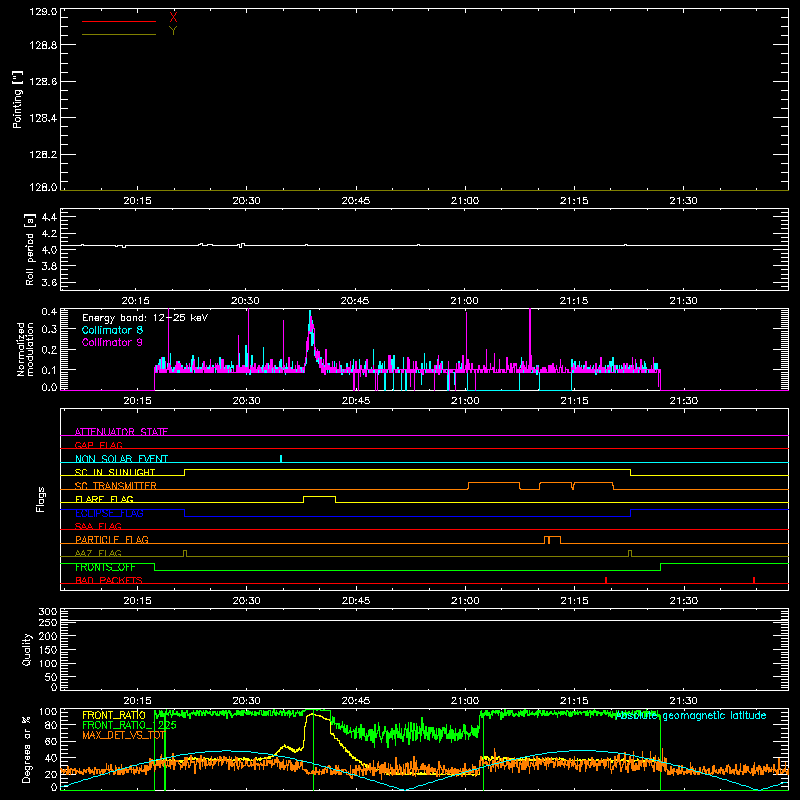
Task: Select the Y legend label in Pointing plot
Action: (x=173, y=31)
